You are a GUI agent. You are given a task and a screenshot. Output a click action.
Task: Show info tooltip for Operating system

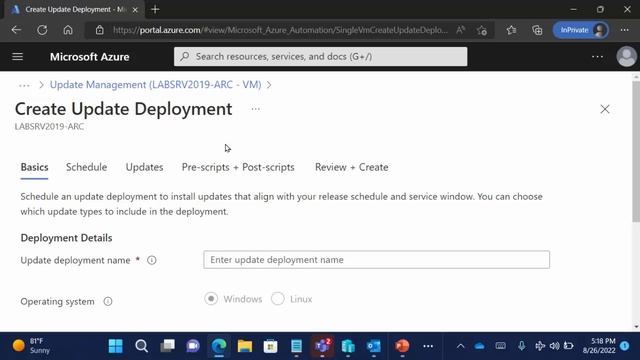tap(108, 301)
